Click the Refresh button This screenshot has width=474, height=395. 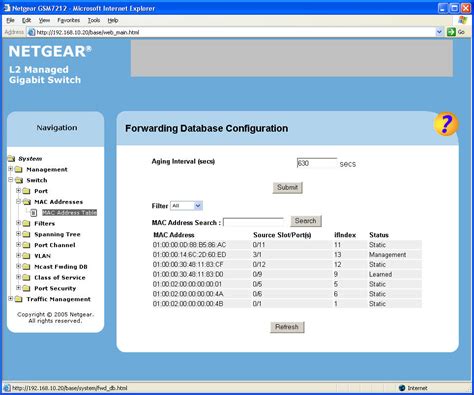287,327
